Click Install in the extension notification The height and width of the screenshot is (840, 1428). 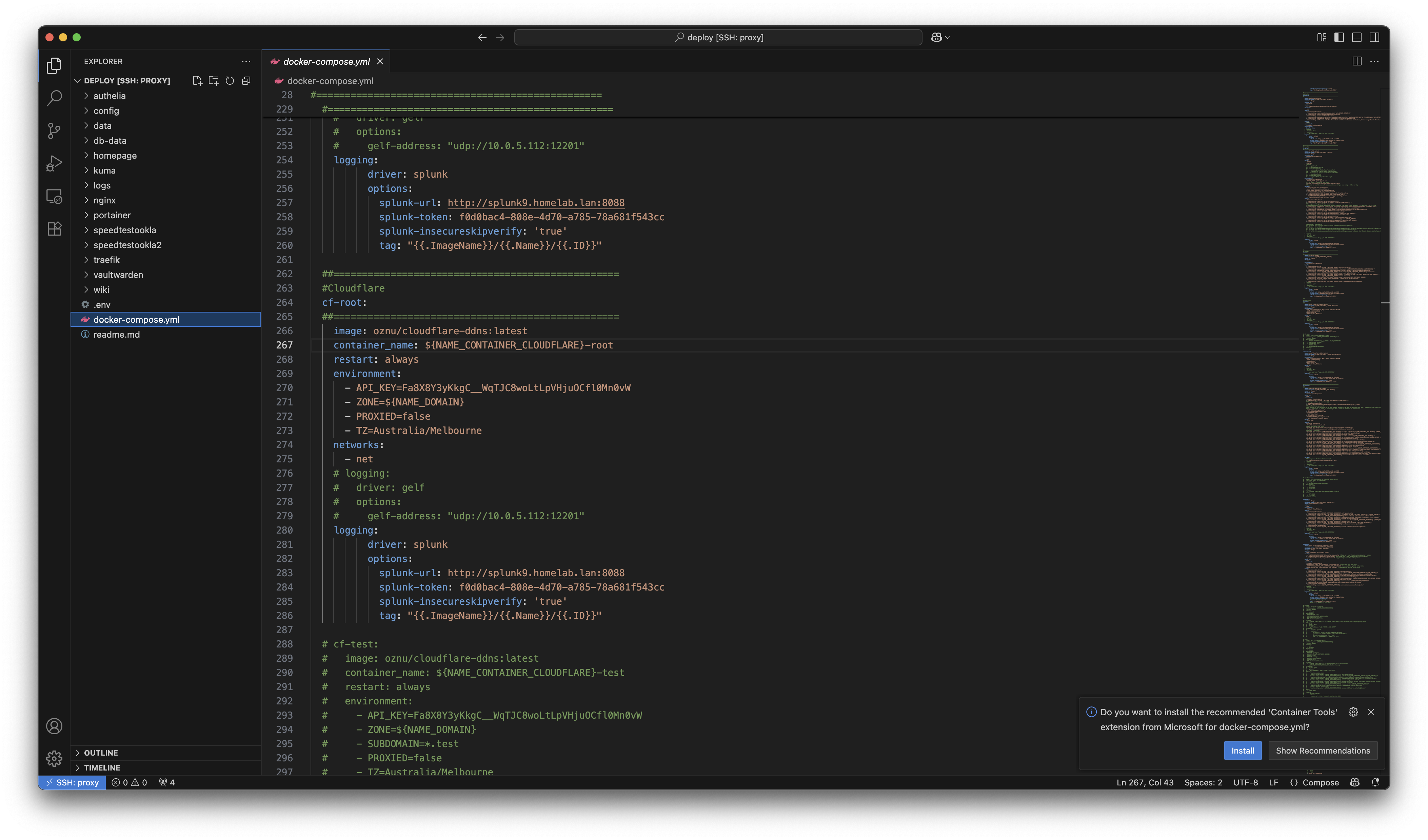point(1242,751)
